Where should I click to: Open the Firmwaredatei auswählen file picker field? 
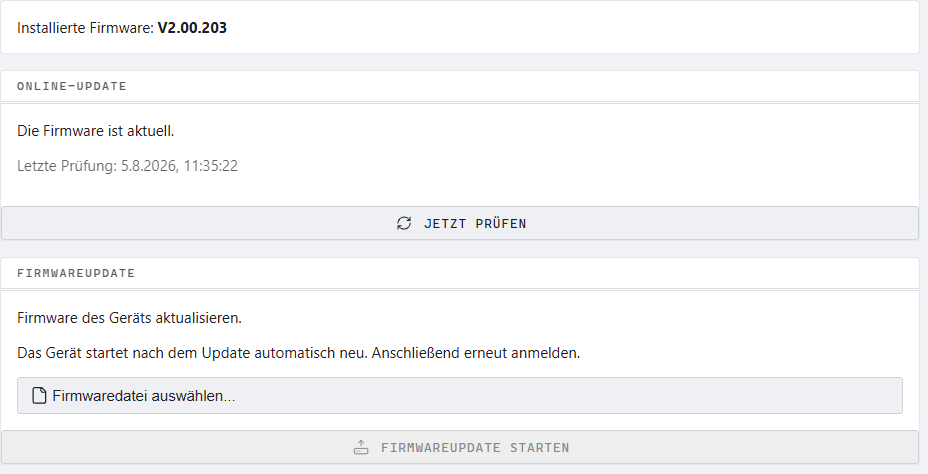tap(460, 395)
